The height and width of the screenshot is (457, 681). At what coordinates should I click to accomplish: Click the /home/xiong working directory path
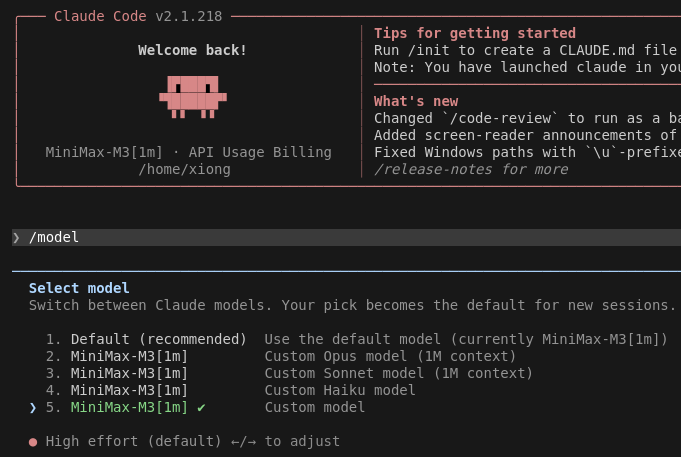185,169
